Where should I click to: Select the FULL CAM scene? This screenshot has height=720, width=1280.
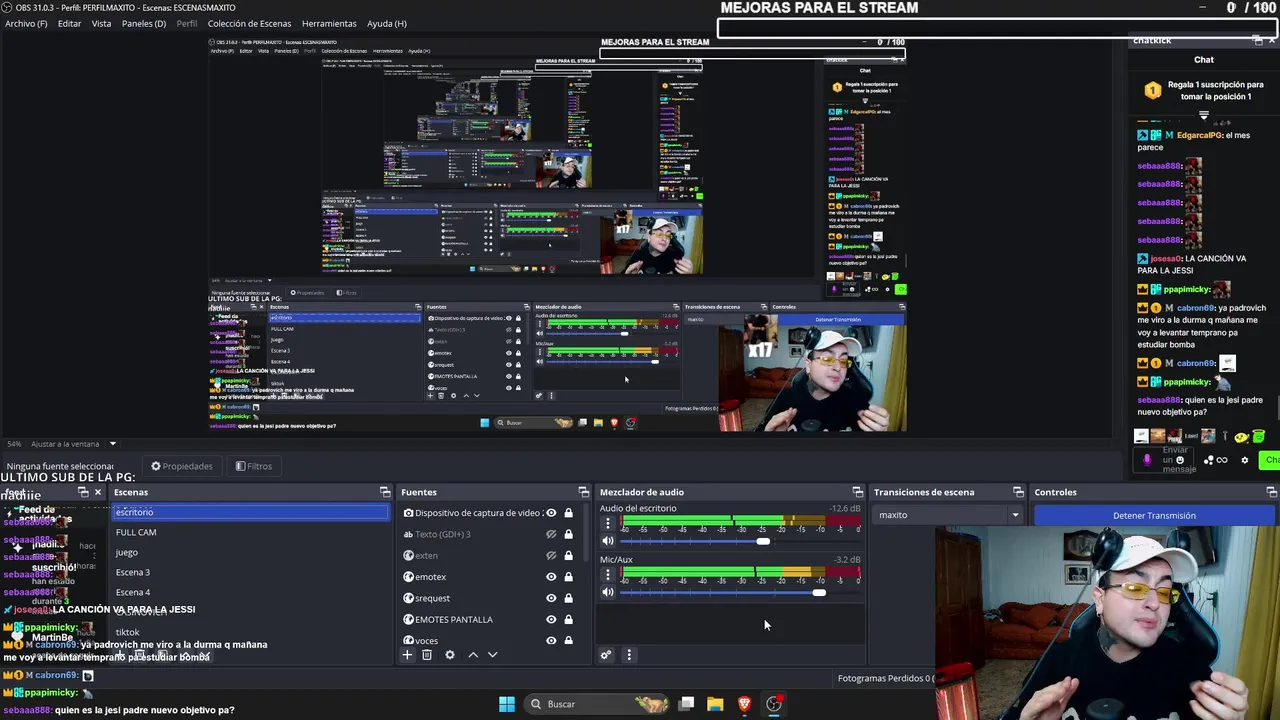[250, 532]
